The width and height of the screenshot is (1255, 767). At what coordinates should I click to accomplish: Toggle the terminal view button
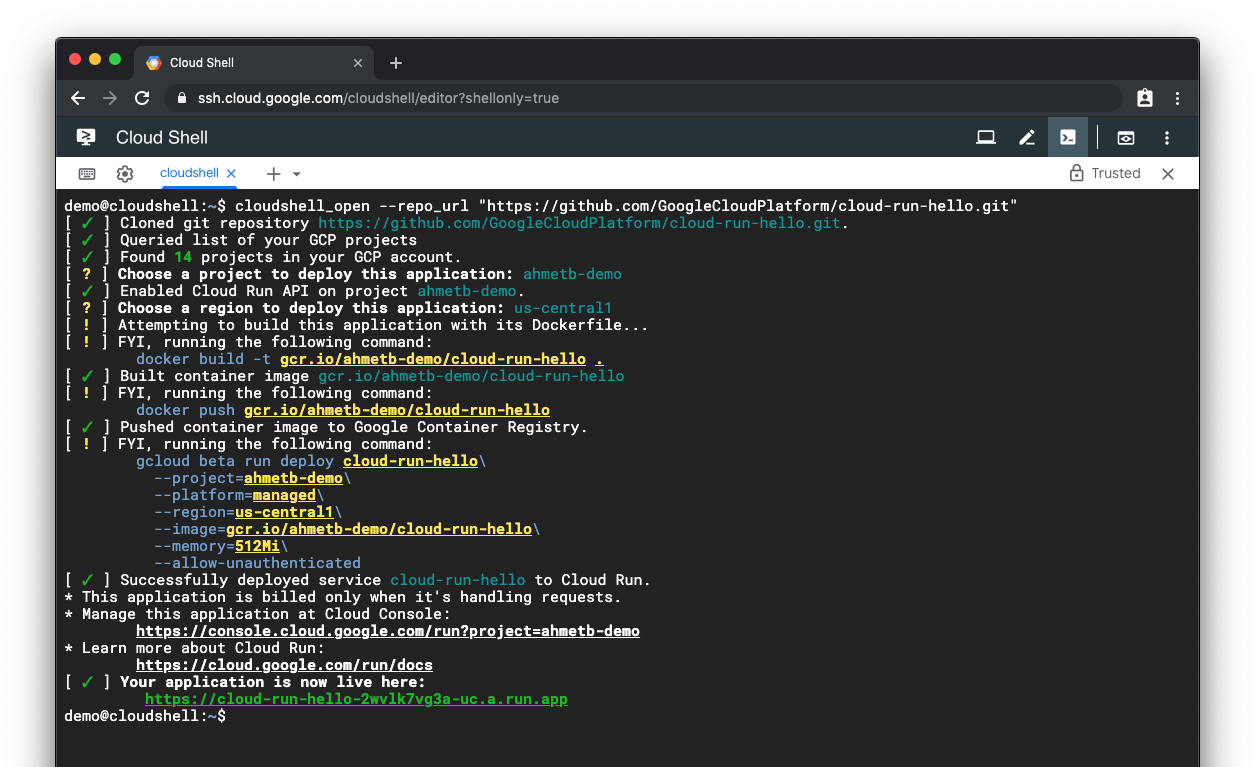coord(1068,137)
